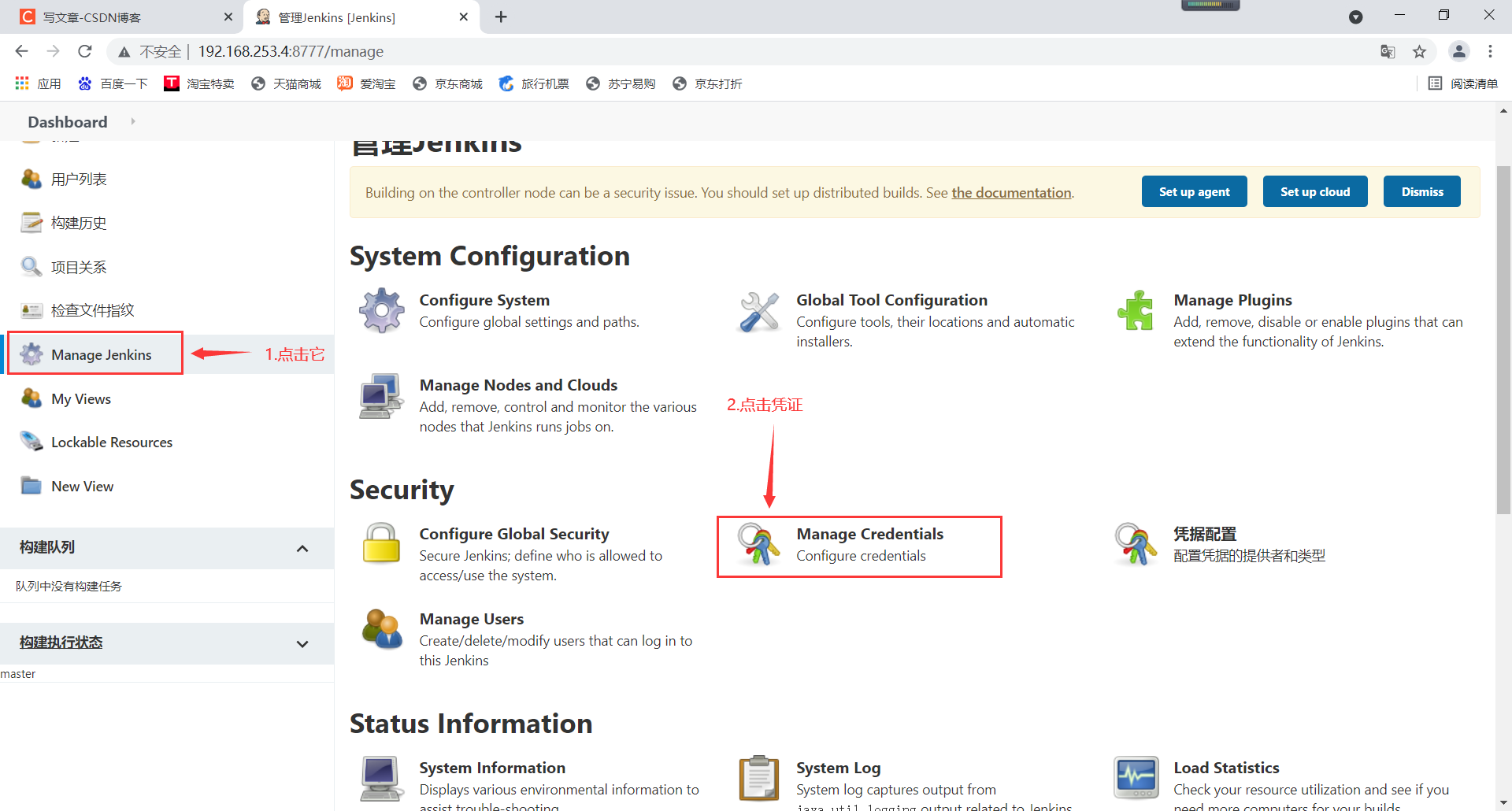Click the browser reload icon

[85, 51]
